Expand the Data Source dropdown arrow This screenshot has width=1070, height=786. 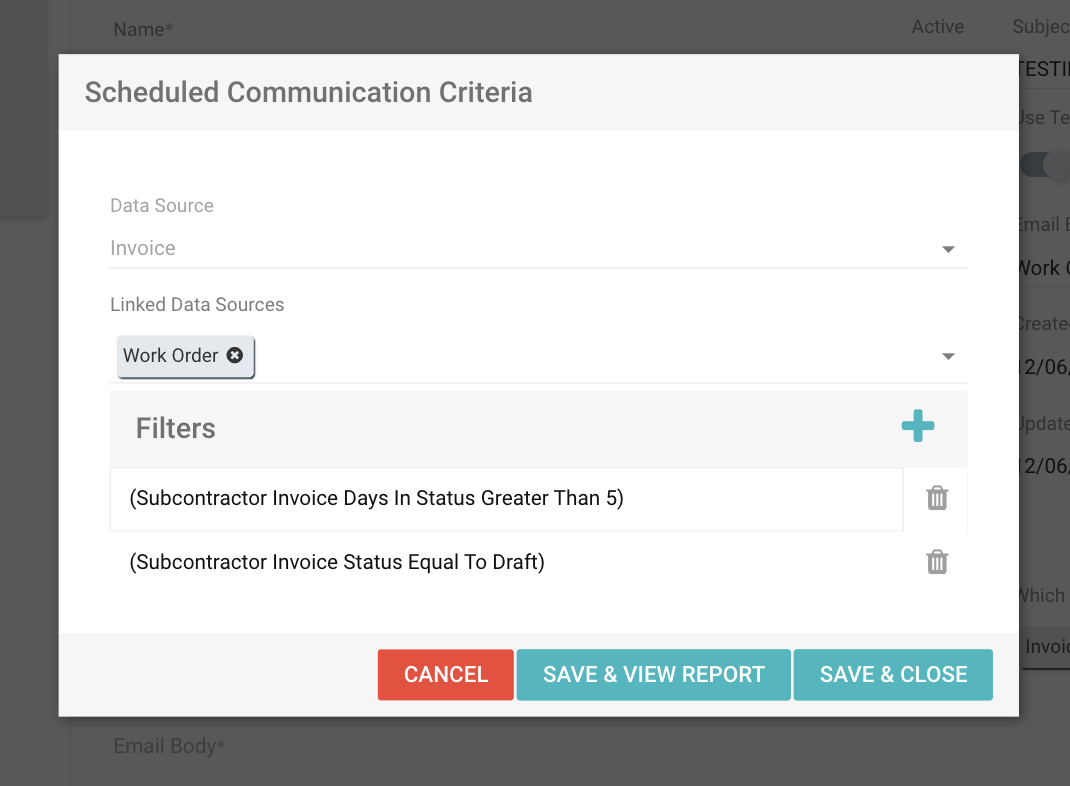tap(948, 249)
